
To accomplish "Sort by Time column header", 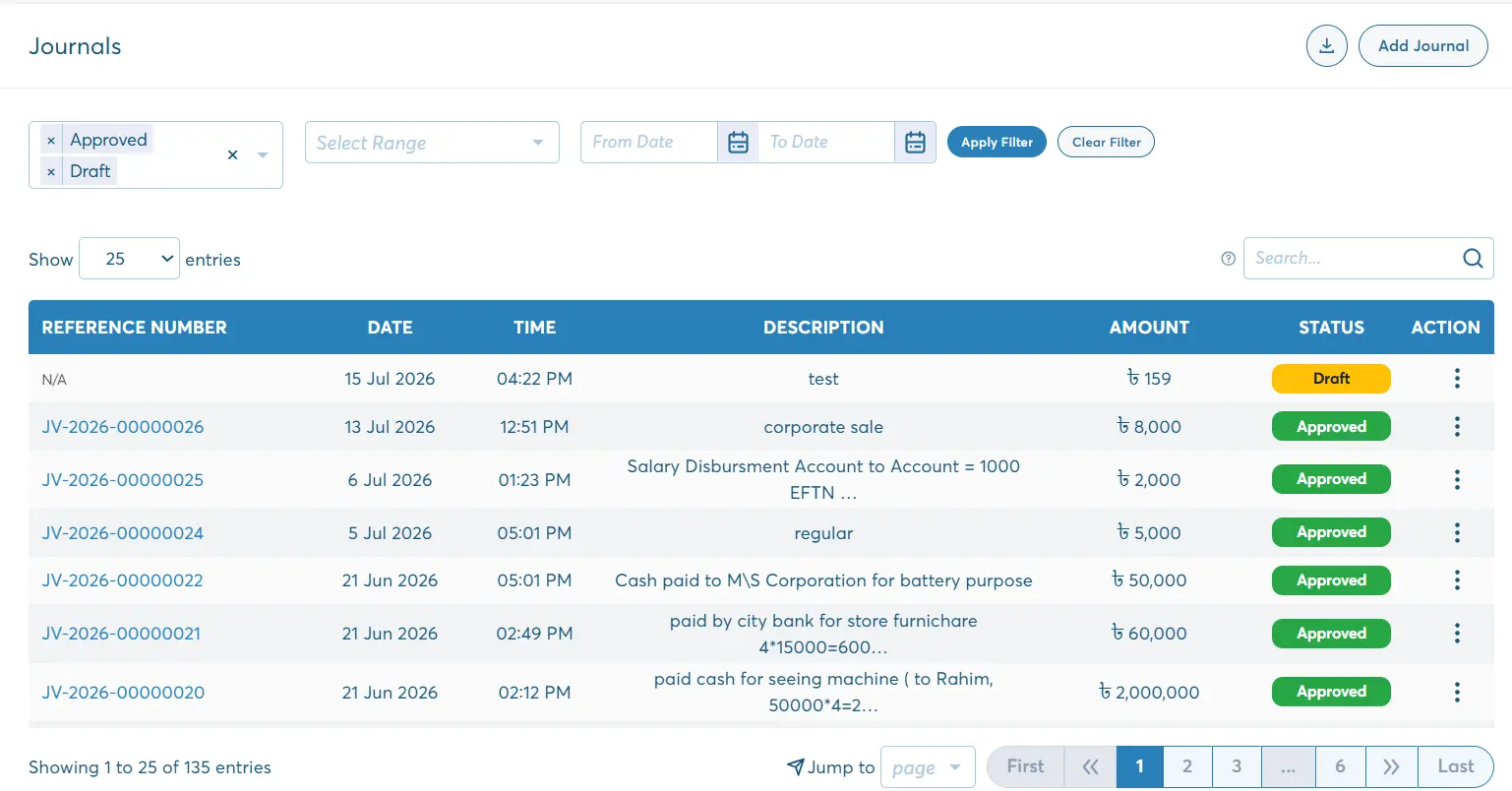I will 534,328.
